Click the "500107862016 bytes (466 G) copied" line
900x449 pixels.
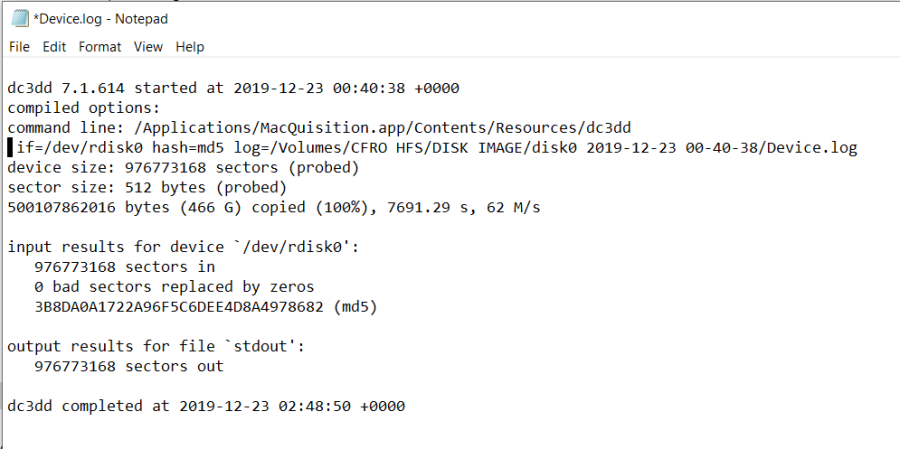pos(274,207)
